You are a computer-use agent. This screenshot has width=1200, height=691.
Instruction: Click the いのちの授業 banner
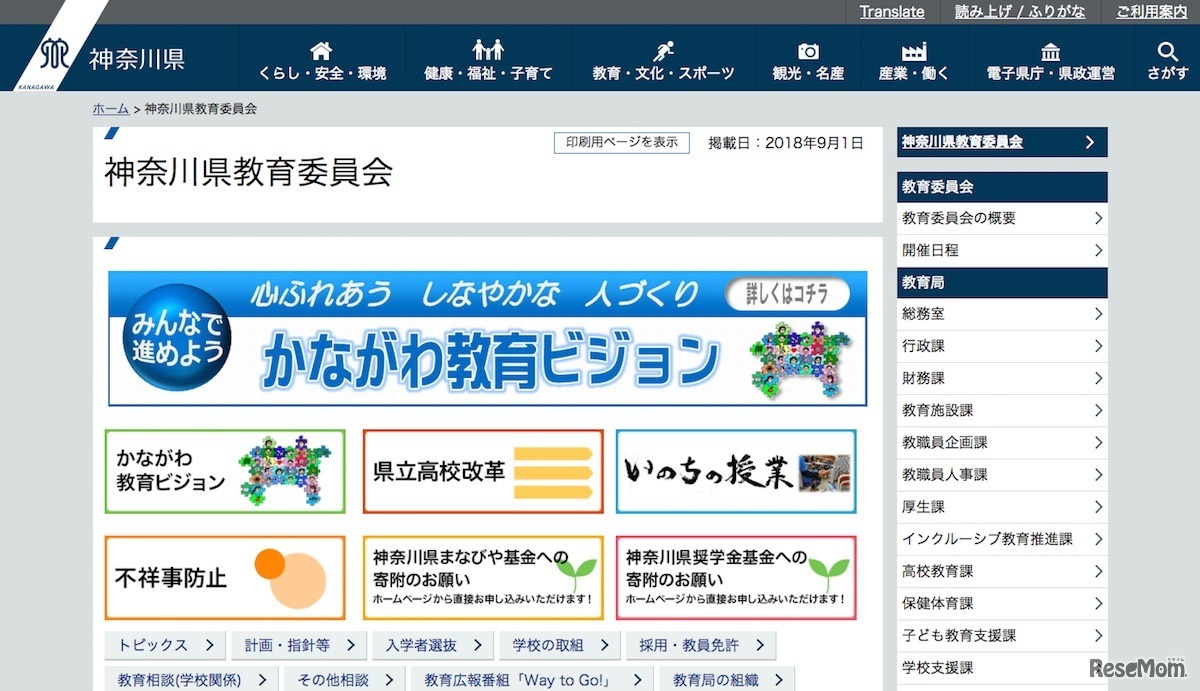[x=736, y=472]
